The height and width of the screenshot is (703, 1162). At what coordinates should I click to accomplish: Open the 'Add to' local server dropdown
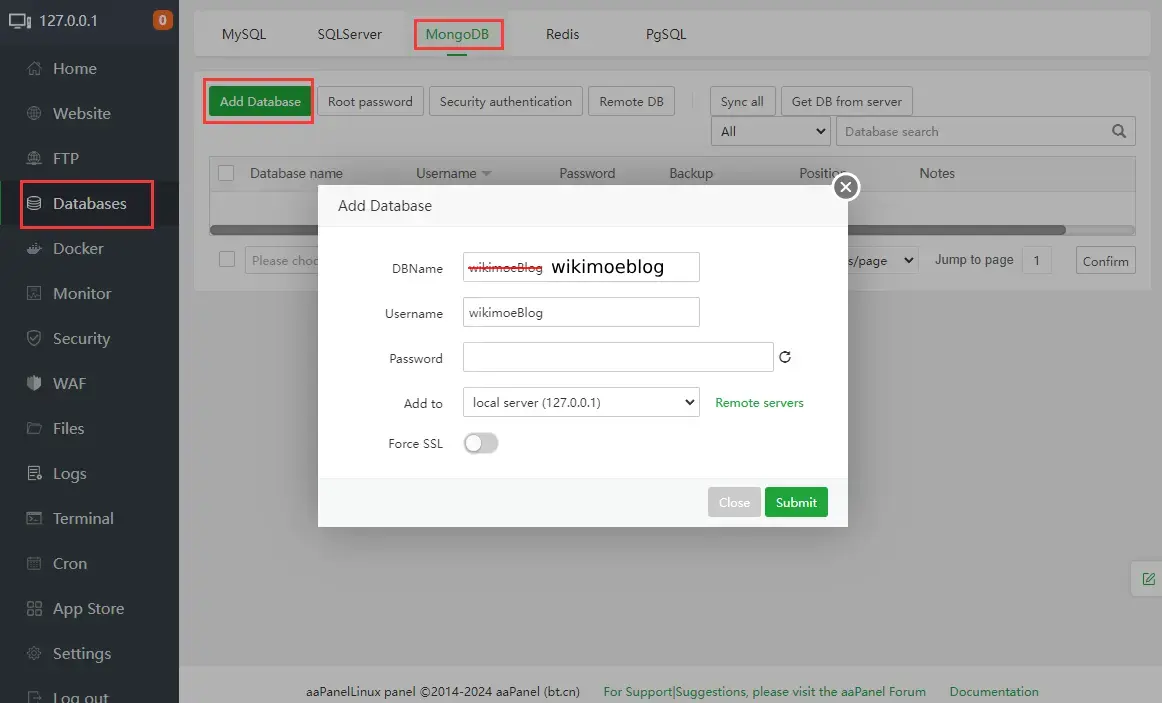pyautogui.click(x=580, y=402)
